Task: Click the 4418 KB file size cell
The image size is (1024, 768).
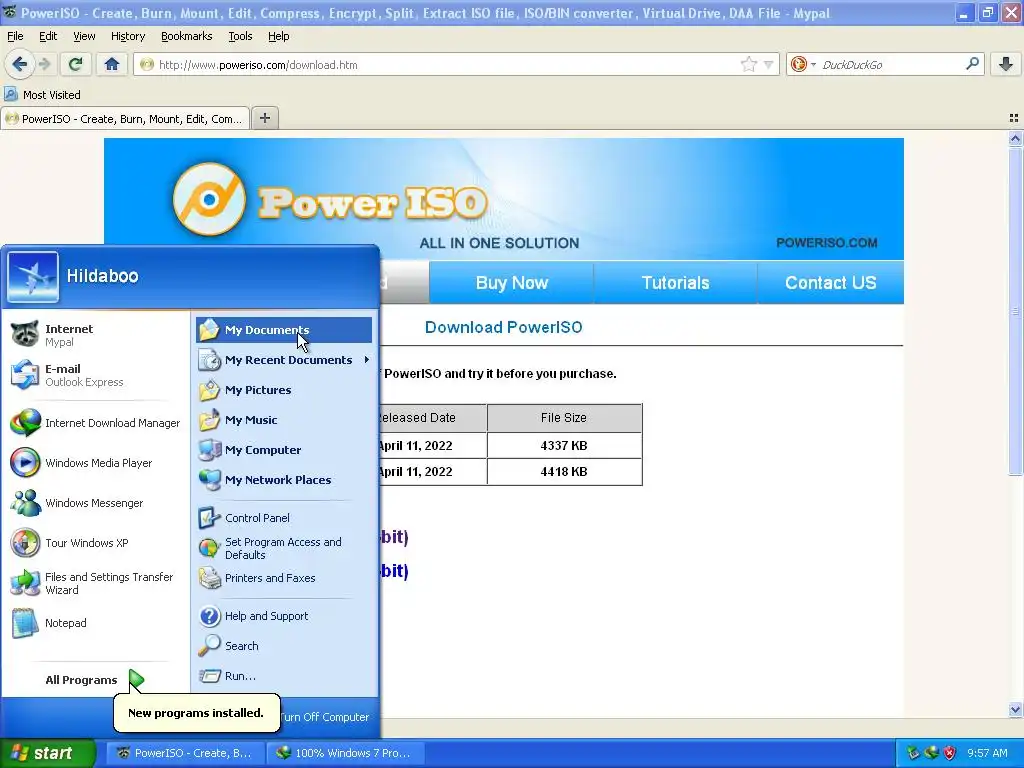Action: tap(564, 472)
